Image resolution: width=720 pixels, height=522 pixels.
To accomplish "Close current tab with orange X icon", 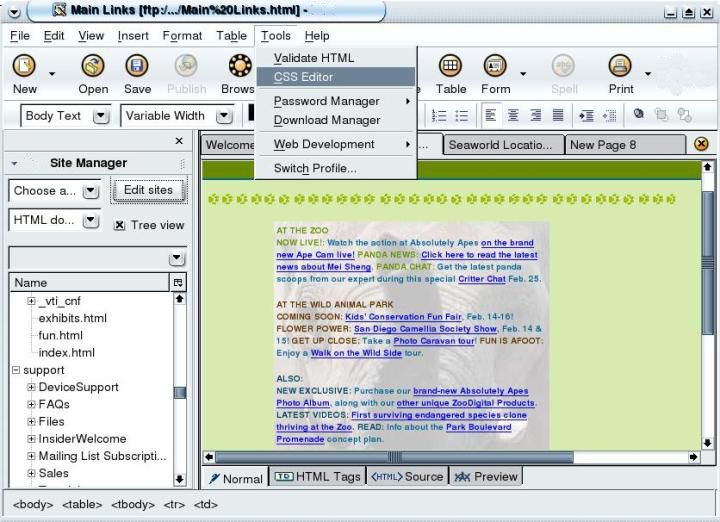I will (701, 144).
